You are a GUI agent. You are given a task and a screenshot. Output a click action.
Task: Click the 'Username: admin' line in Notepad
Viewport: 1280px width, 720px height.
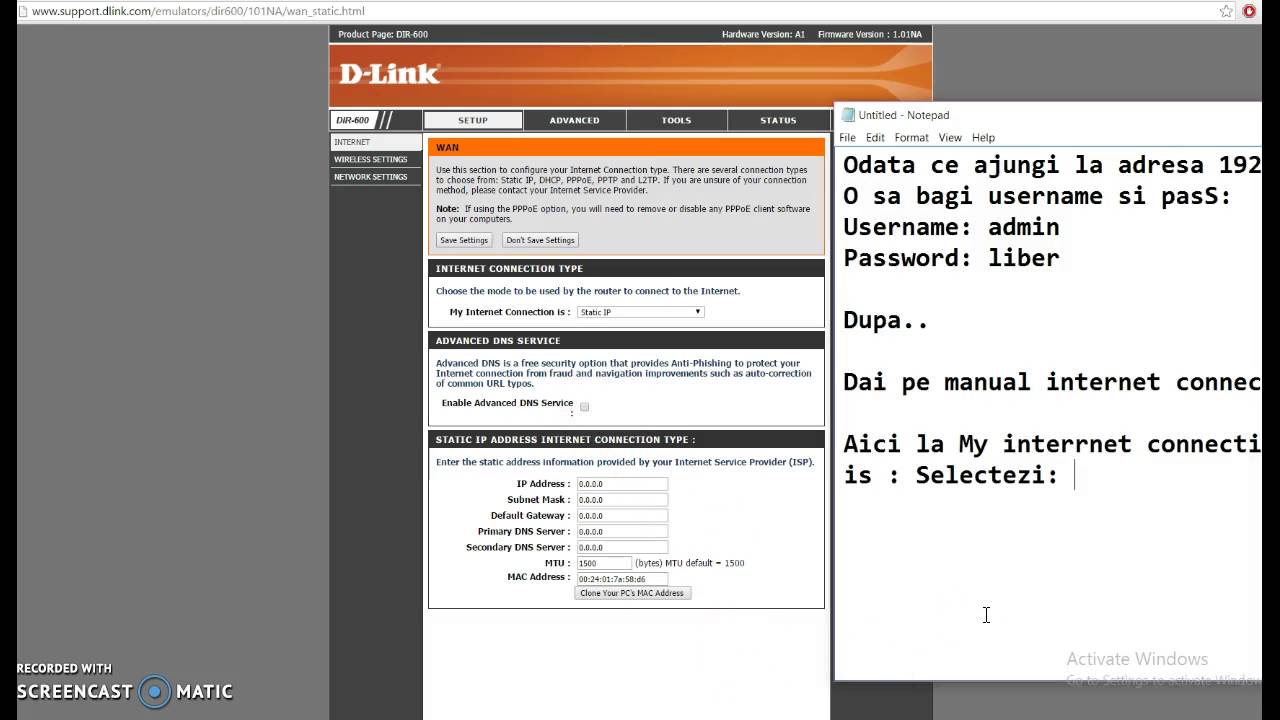951,227
